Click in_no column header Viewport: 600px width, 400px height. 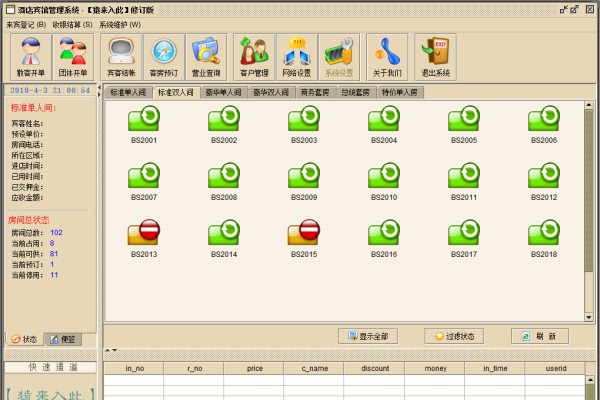coord(134,369)
